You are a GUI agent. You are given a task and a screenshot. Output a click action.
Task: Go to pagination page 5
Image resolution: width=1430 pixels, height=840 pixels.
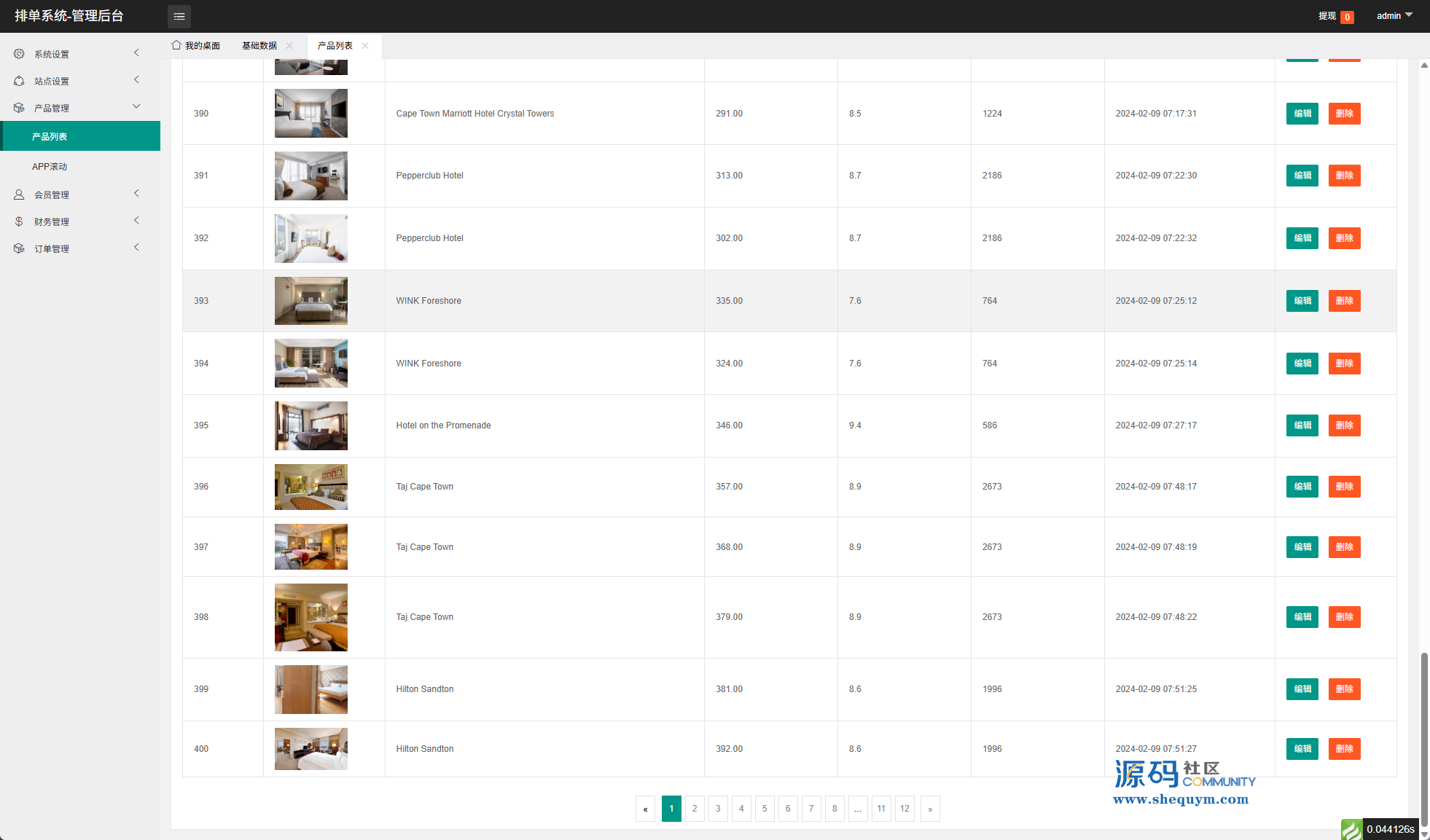coord(765,809)
